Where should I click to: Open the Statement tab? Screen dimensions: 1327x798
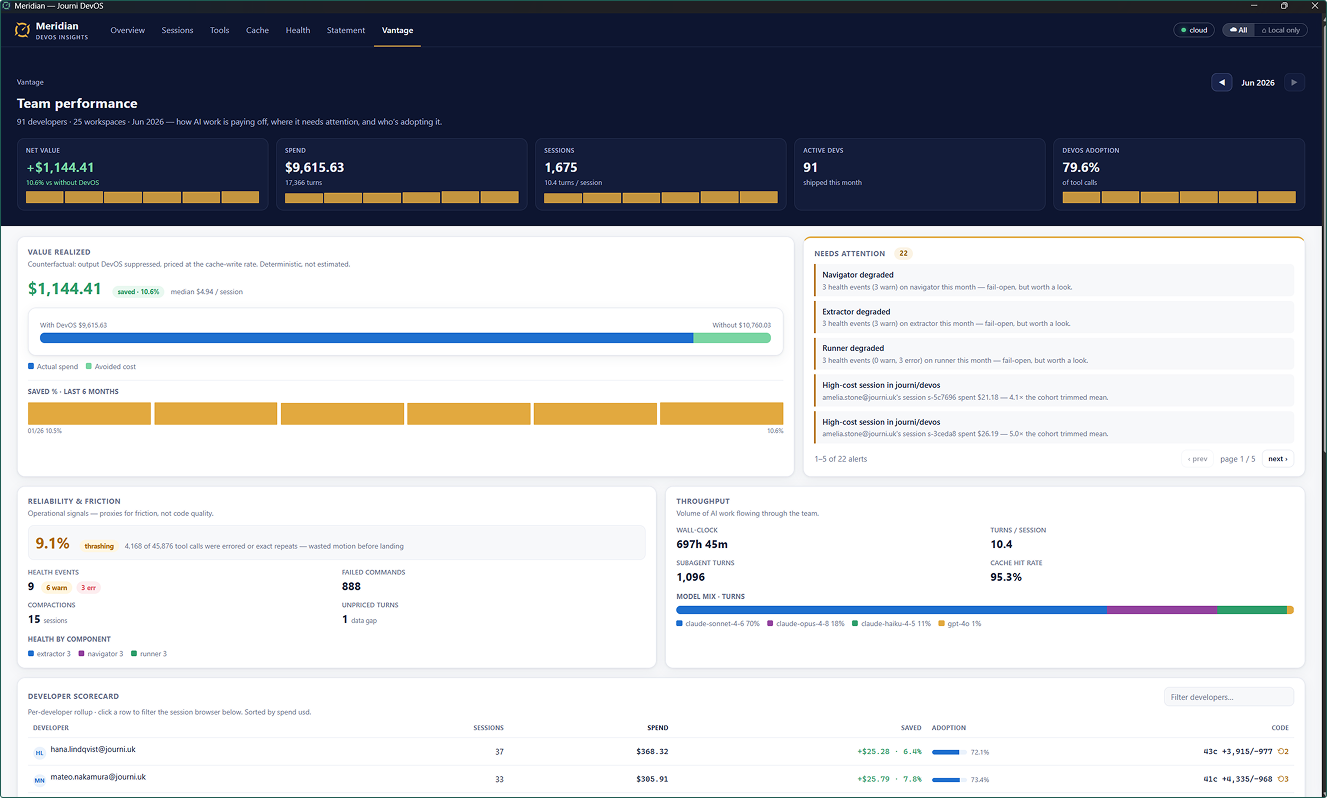click(x=346, y=30)
